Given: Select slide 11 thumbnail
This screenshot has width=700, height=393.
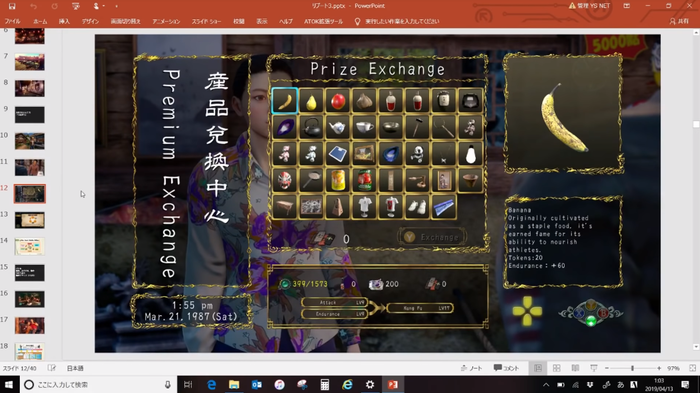Looking at the screenshot, I should 29,167.
